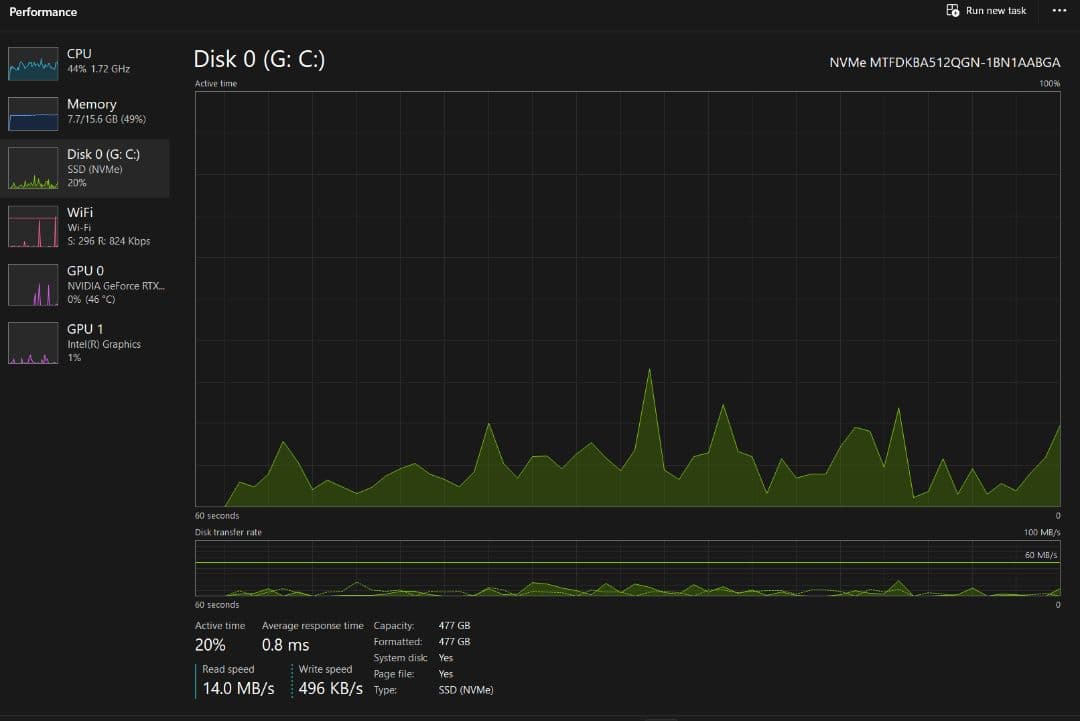Click the Run new task icon
The height and width of the screenshot is (721, 1080).
coord(952,11)
